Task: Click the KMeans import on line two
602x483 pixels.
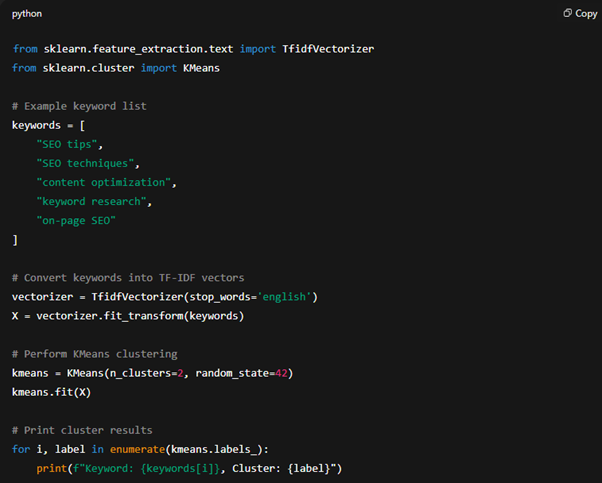Action: click(x=202, y=67)
